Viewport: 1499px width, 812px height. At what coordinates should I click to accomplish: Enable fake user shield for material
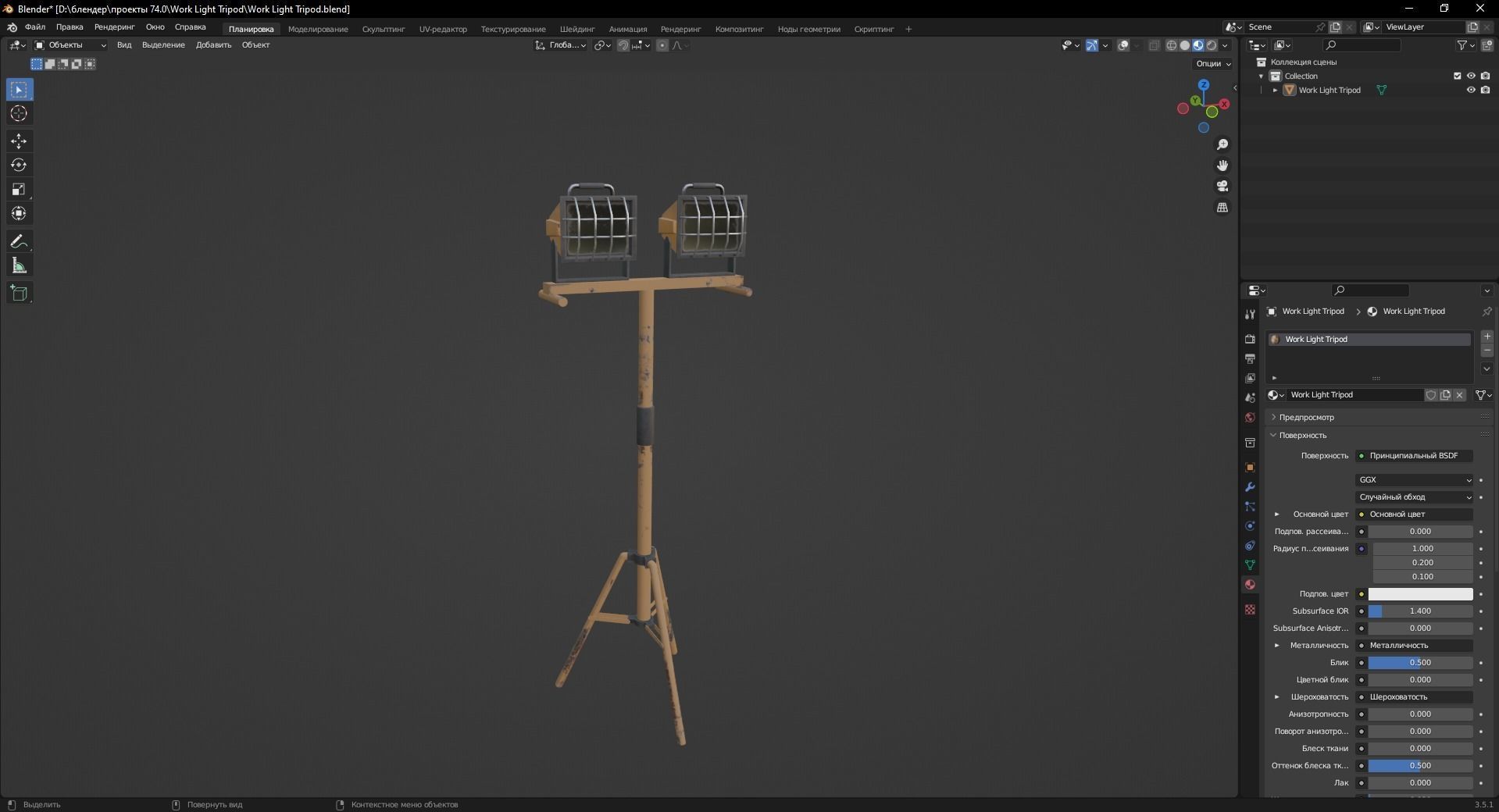pos(1431,395)
